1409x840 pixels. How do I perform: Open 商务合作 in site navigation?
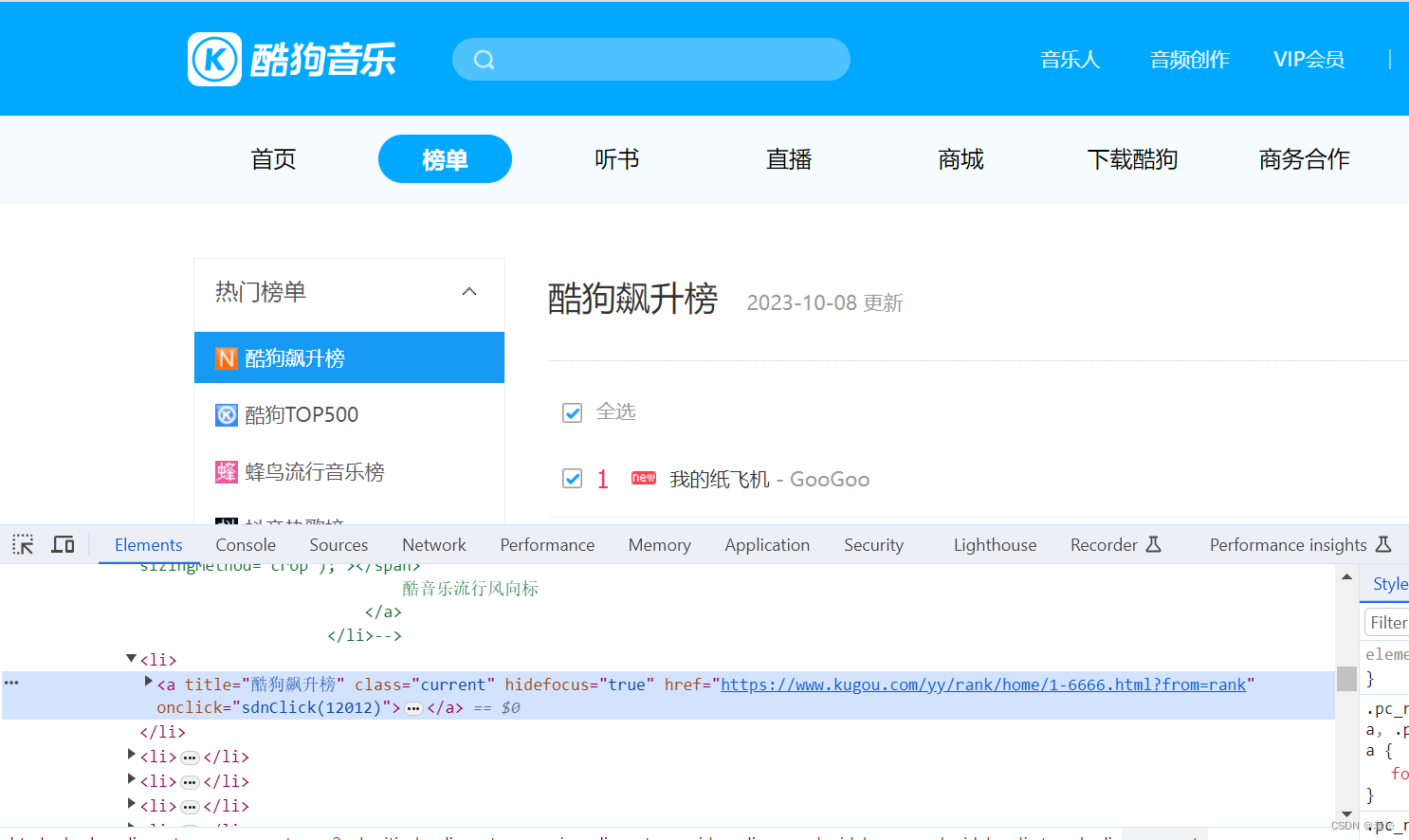click(1305, 159)
